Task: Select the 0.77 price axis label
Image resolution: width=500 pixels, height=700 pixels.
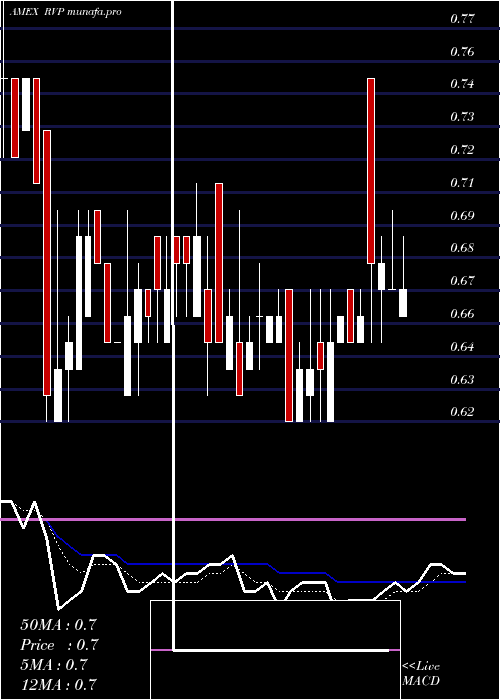Action: coord(462,19)
